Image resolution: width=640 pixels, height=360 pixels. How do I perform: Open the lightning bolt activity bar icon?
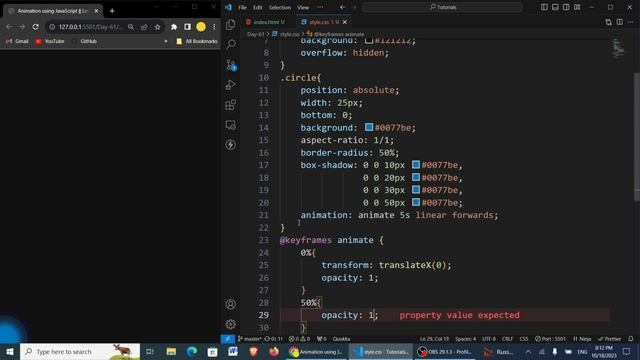tap(231, 144)
